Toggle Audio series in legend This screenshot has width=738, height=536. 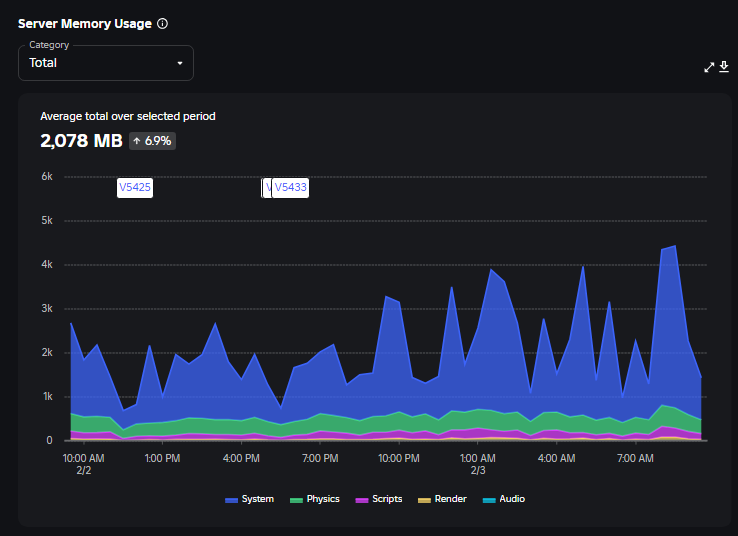504,499
